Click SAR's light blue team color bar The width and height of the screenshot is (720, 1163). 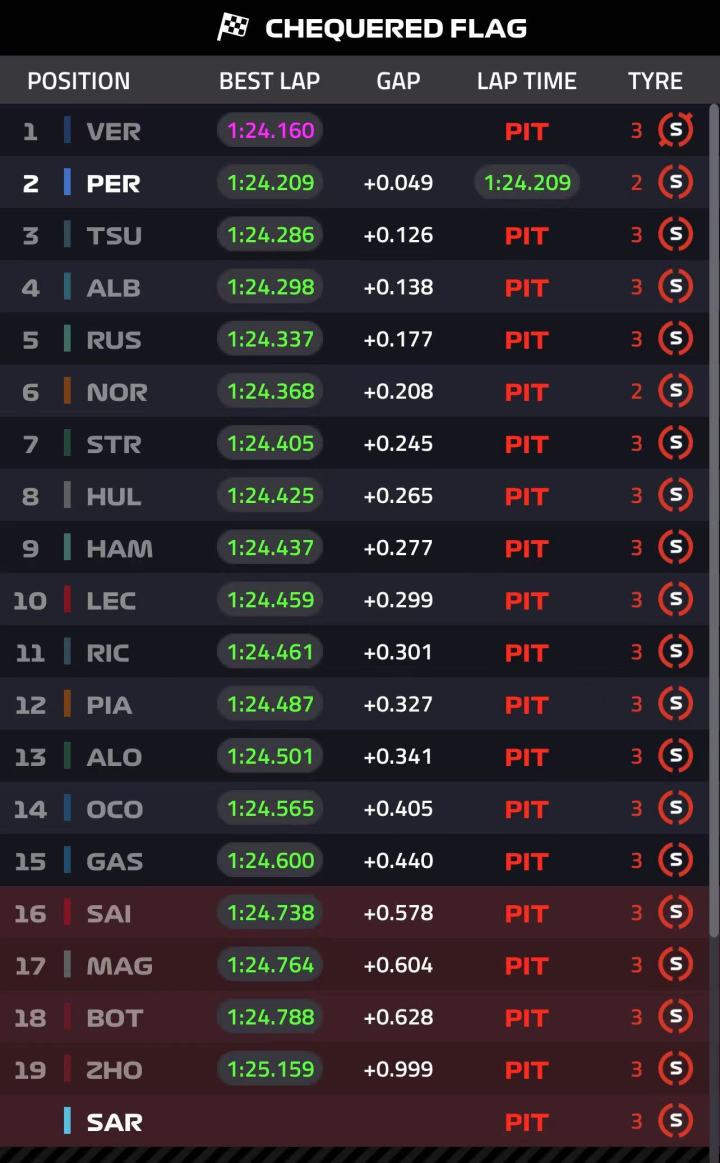(67, 1121)
